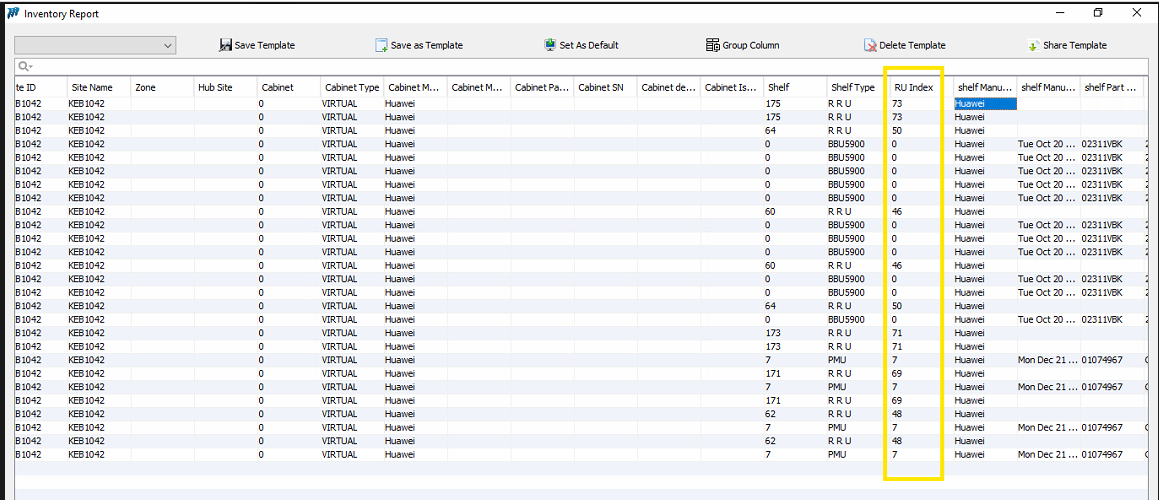Viewport: 1159px width, 500px height.
Task: Sort by the RU Index column header
Action: click(913, 88)
